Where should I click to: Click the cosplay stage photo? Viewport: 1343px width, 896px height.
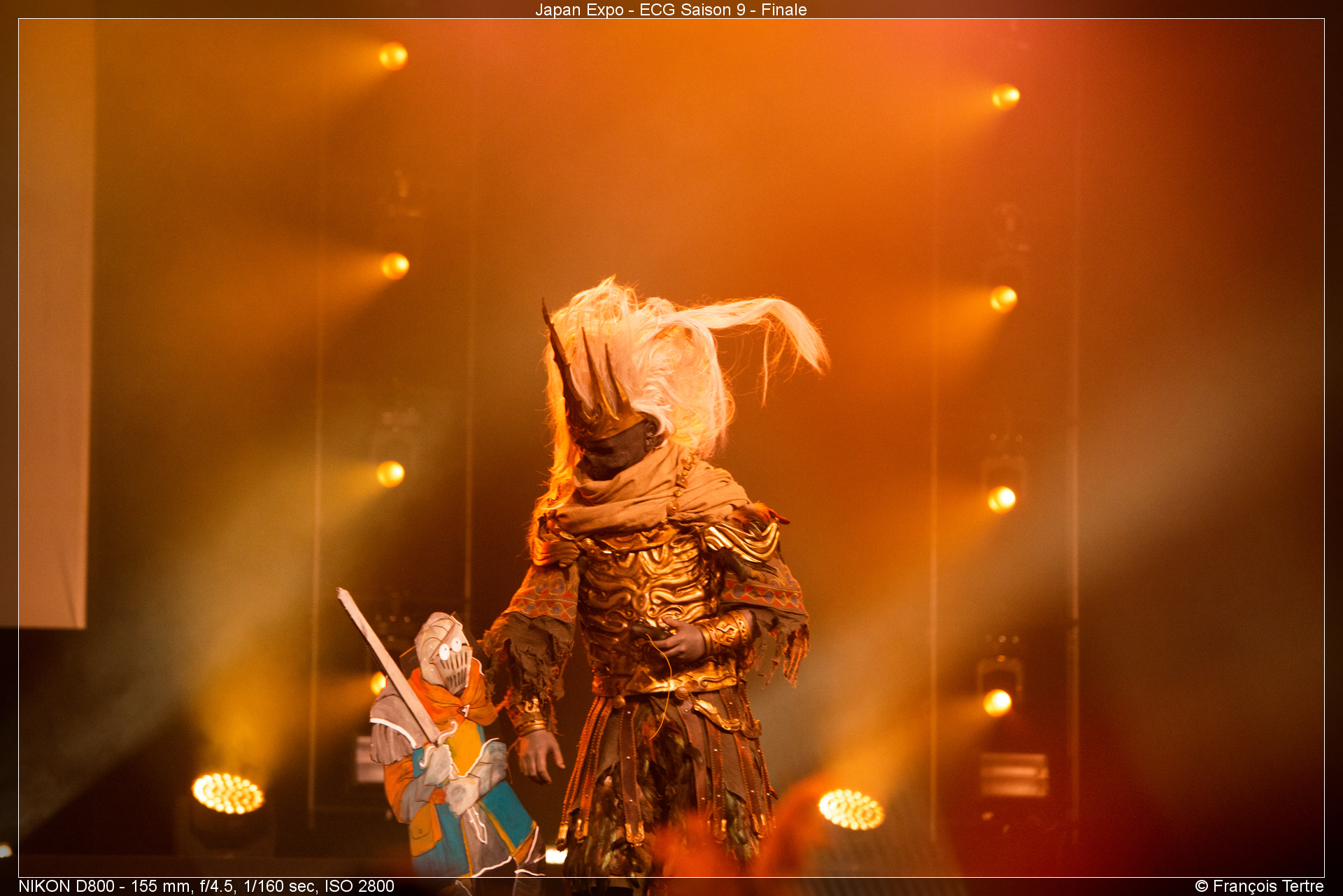click(x=671, y=448)
